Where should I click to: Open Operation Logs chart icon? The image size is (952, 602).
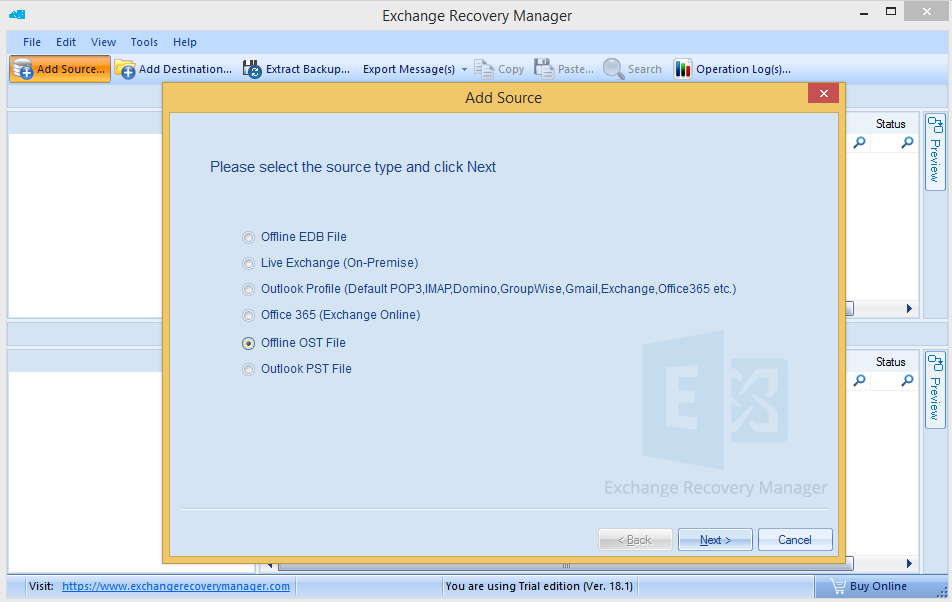(x=682, y=69)
